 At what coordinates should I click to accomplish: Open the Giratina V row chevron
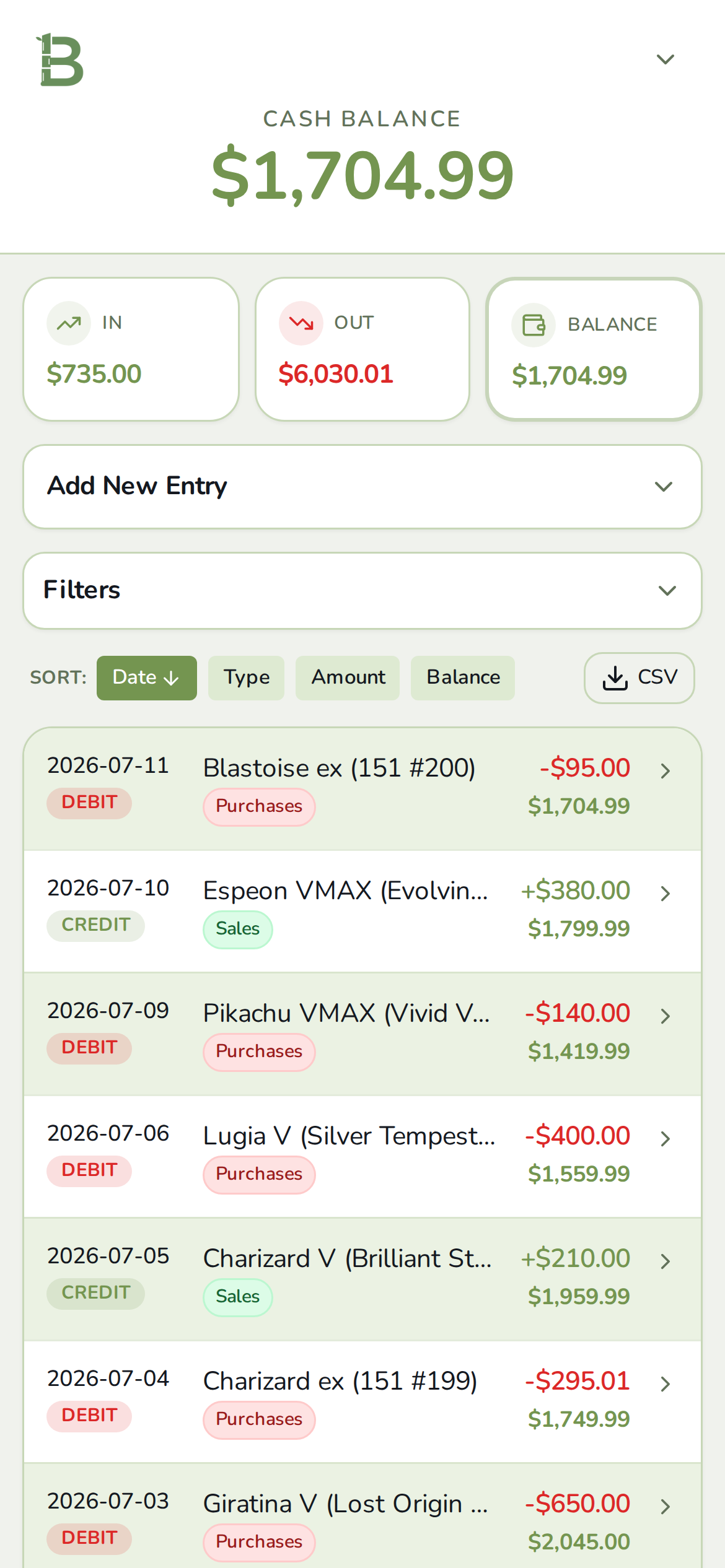[x=666, y=1507]
